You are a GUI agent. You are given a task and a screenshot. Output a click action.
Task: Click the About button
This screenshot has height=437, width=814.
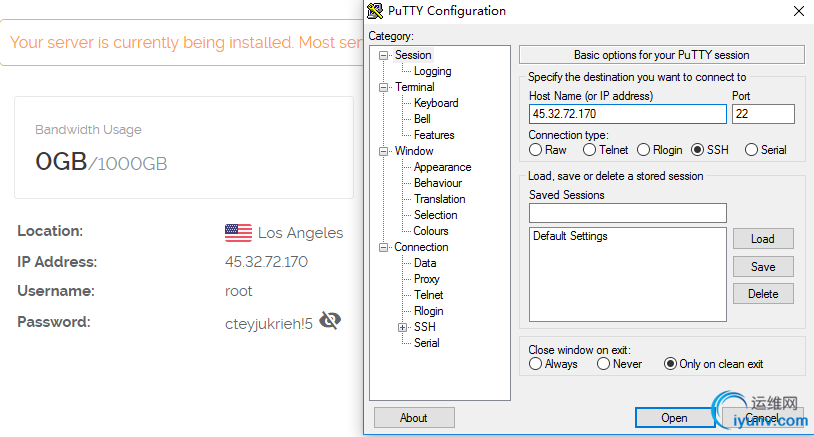tap(414, 418)
